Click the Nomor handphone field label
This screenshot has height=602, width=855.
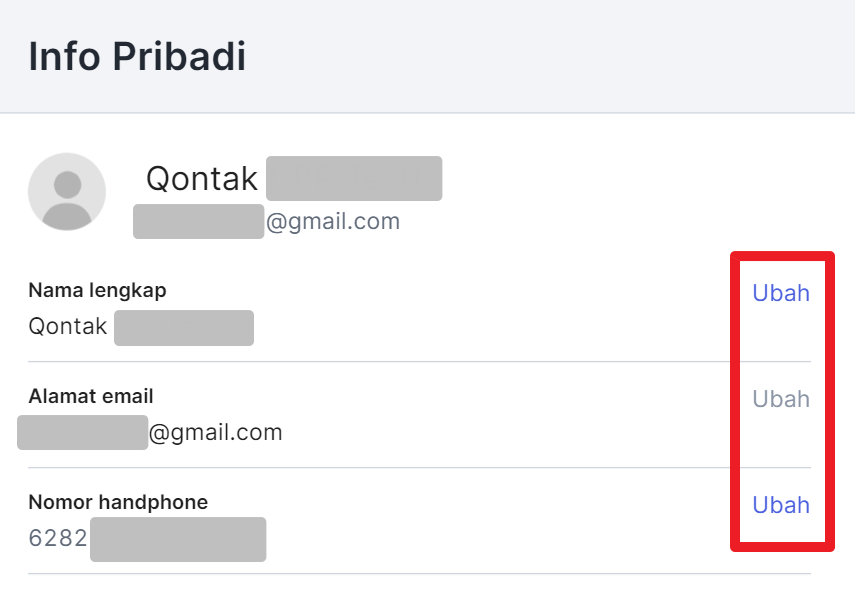(x=118, y=502)
